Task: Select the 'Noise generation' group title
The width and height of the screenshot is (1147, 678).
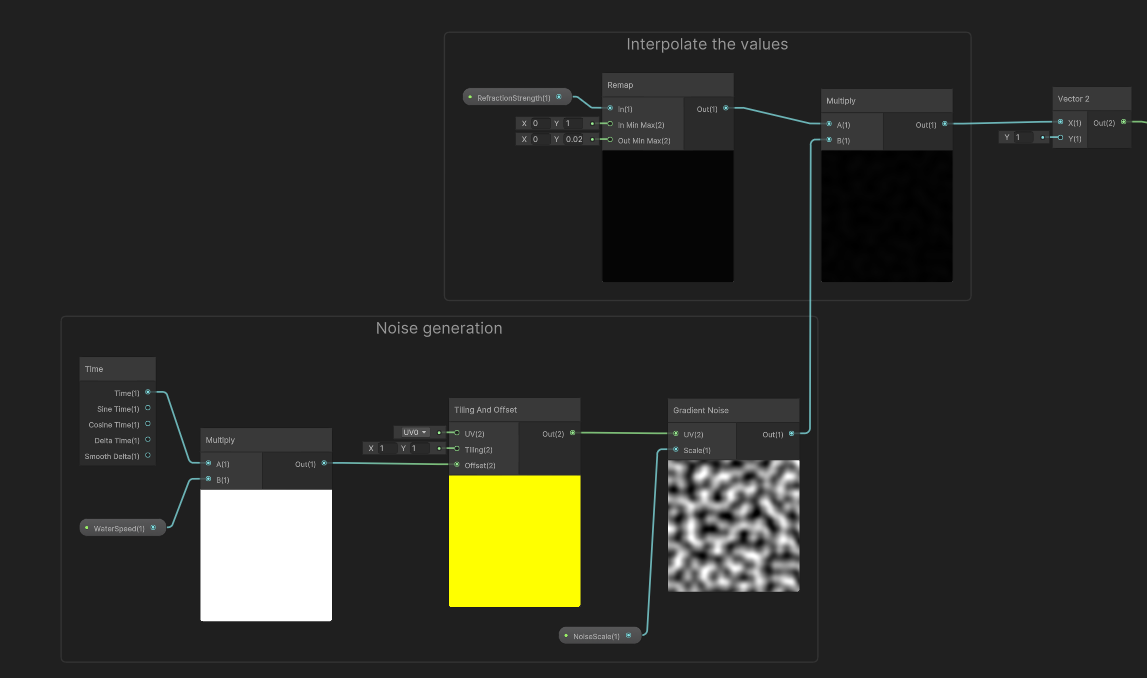Action: [x=439, y=327]
